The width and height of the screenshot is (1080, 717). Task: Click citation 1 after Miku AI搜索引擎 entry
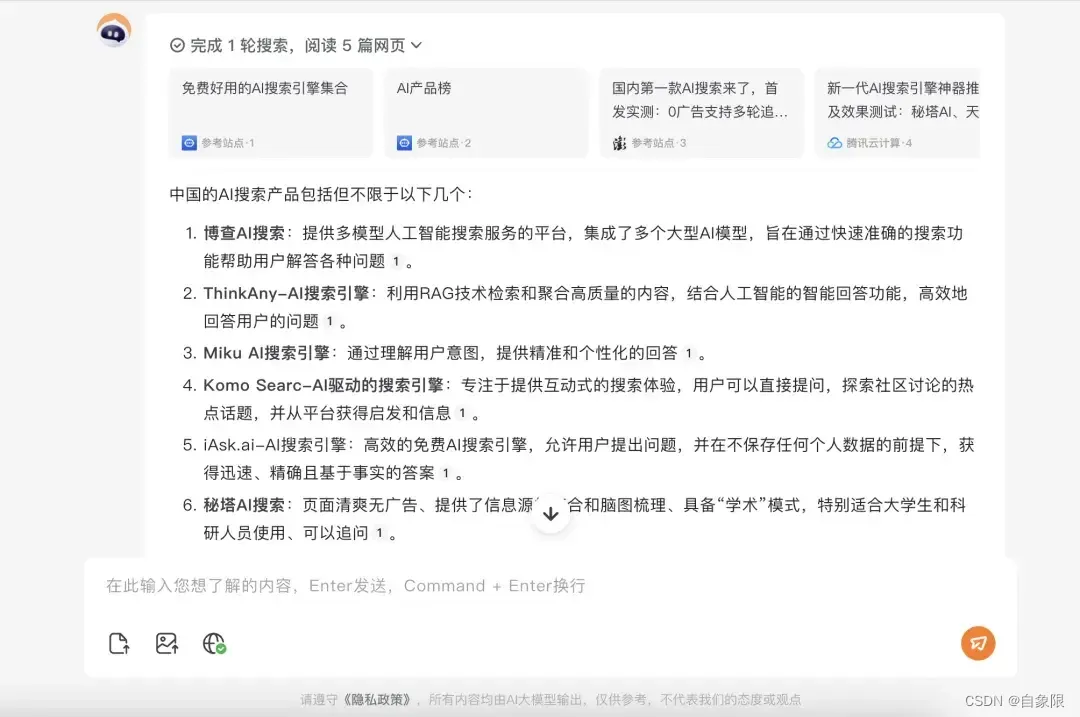point(688,353)
